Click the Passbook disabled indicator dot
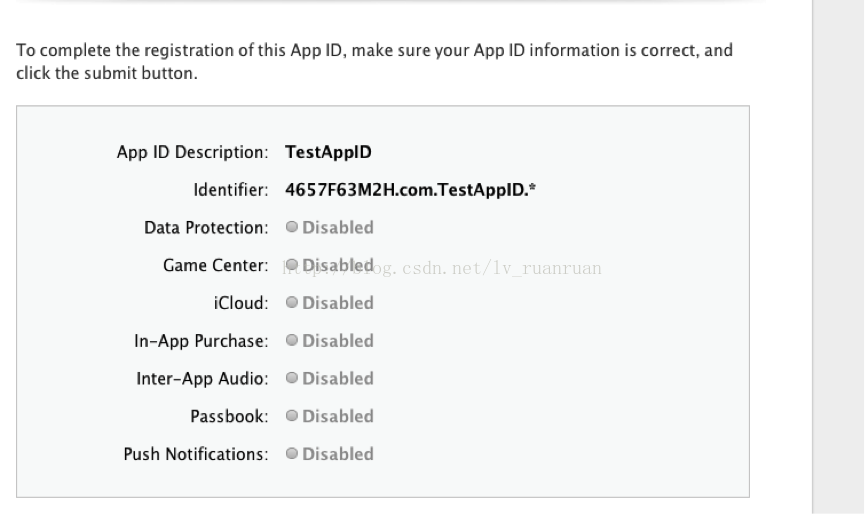 pyautogui.click(x=292, y=415)
